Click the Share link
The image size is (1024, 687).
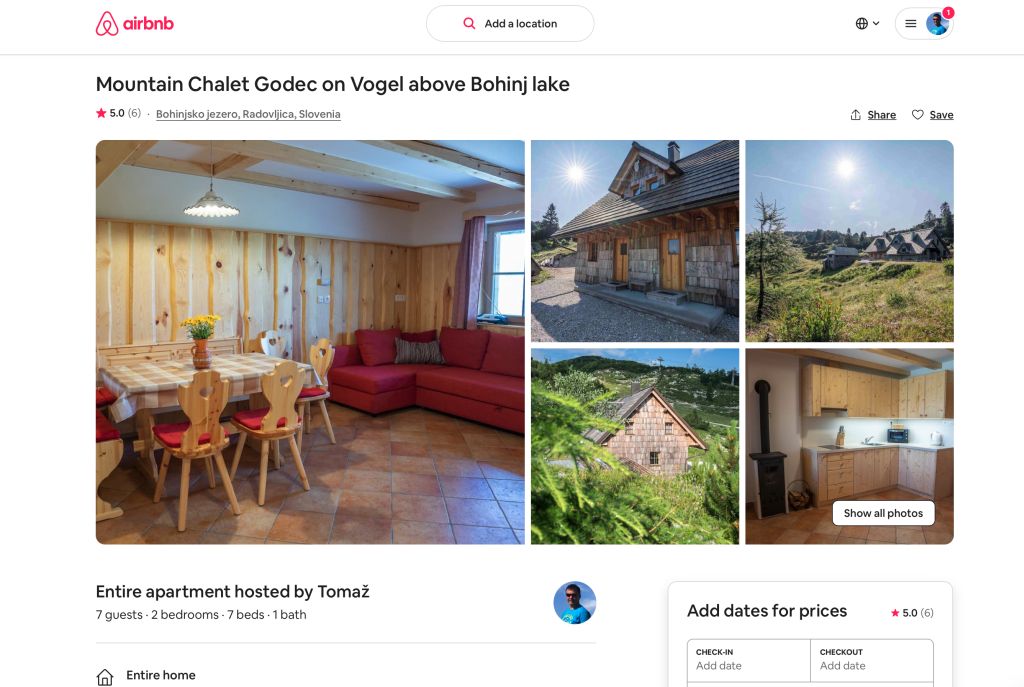tap(881, 115)
